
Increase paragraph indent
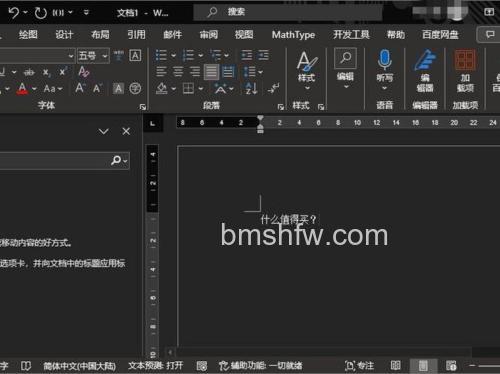click(x=264, y=55)
